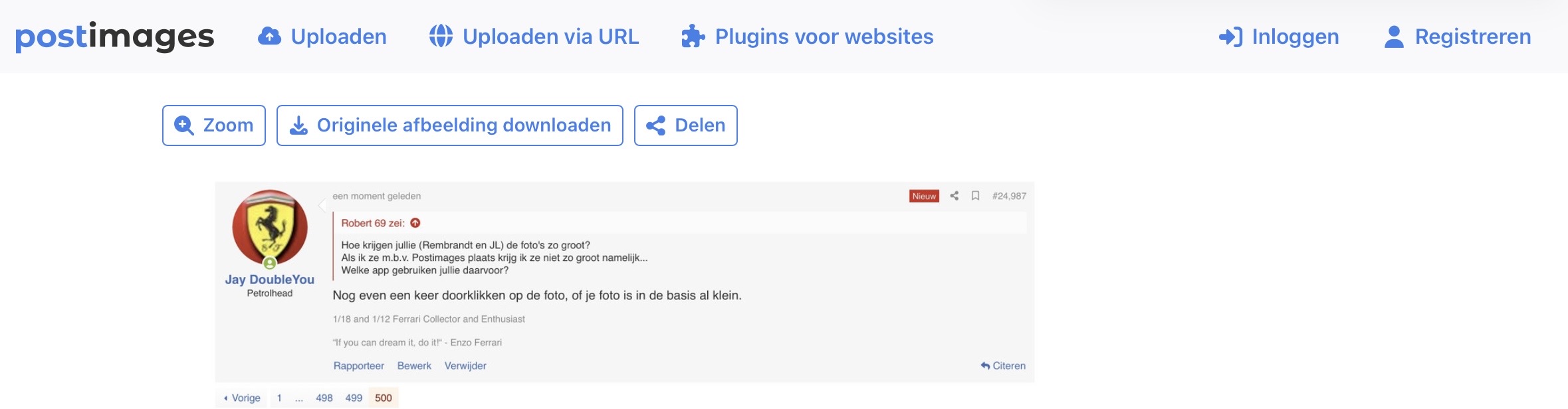
Task: Click the globe icon for Uploaden via URL
Action: click(441, 36)
